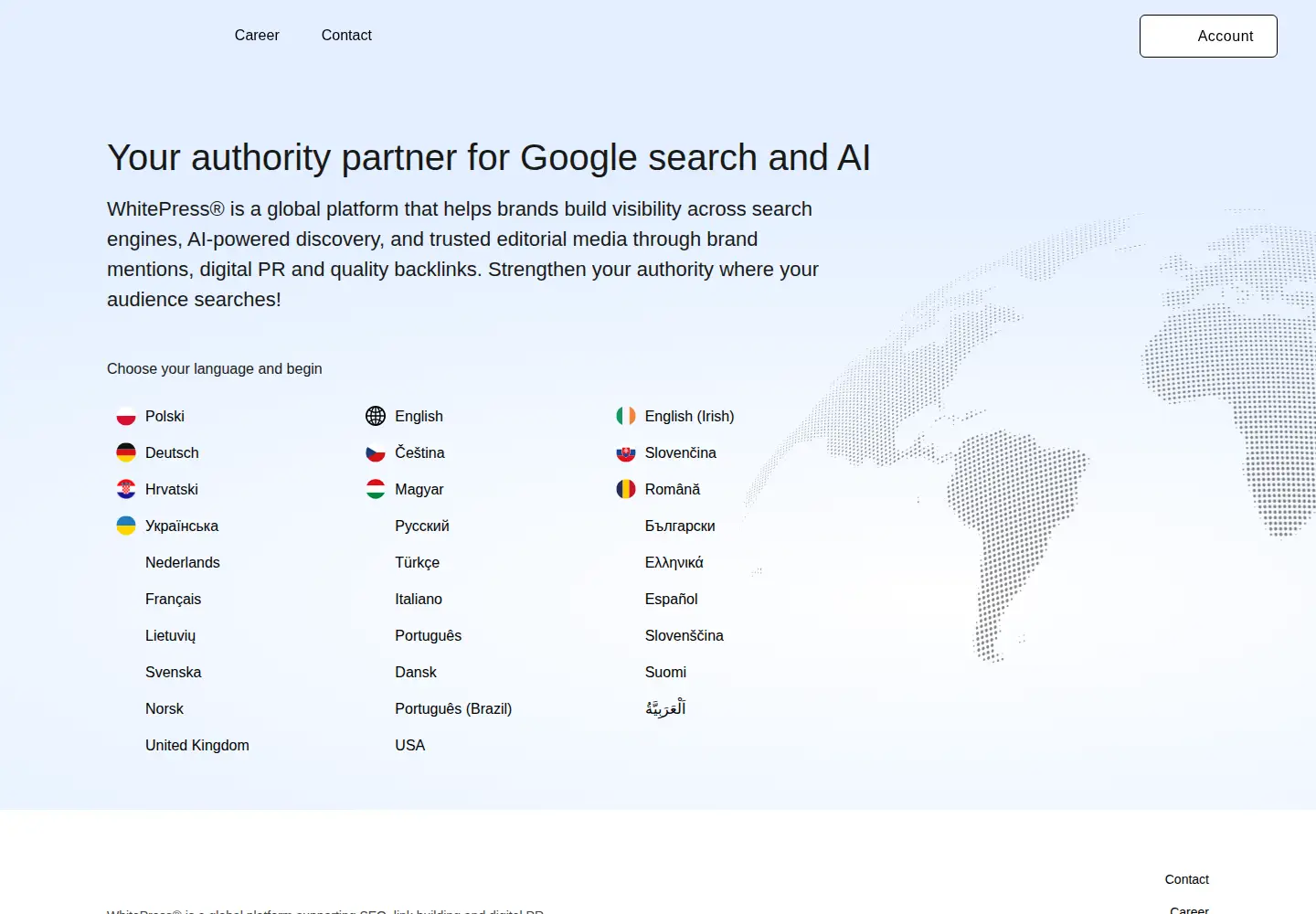Screen dimensions: 1316x914
Task: Choose Suomi language
Action: 665,672
